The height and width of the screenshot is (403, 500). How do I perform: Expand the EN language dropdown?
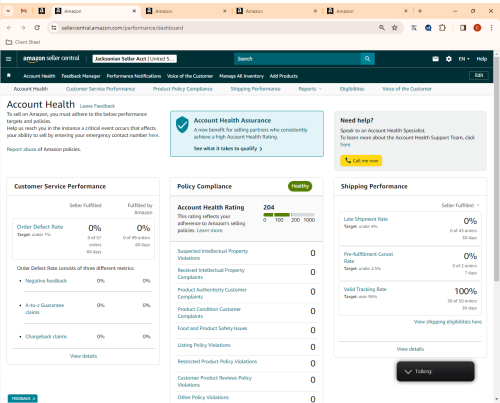464,59
